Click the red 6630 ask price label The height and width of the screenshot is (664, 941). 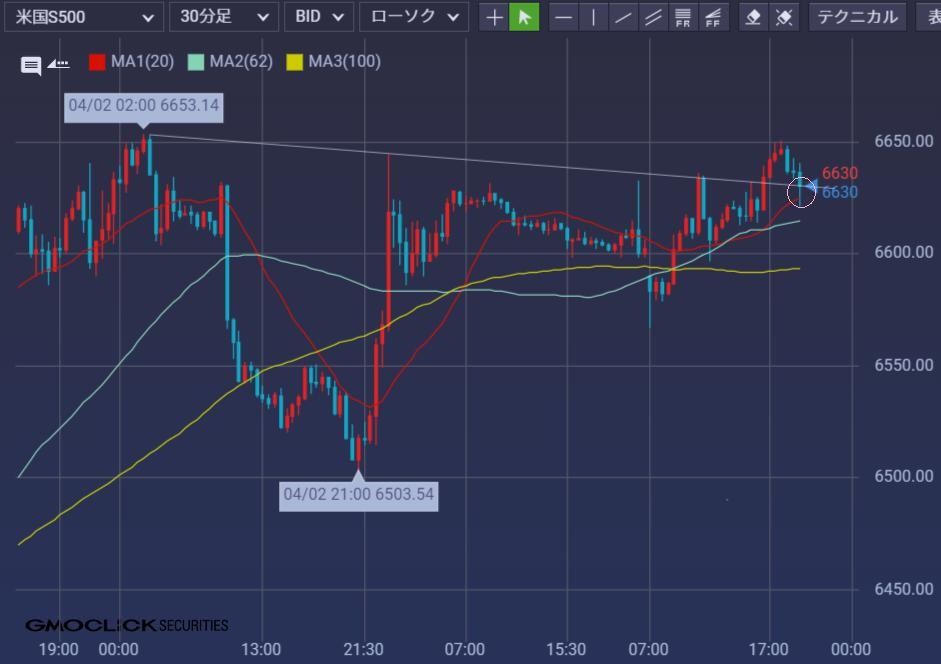click(840, 173)
